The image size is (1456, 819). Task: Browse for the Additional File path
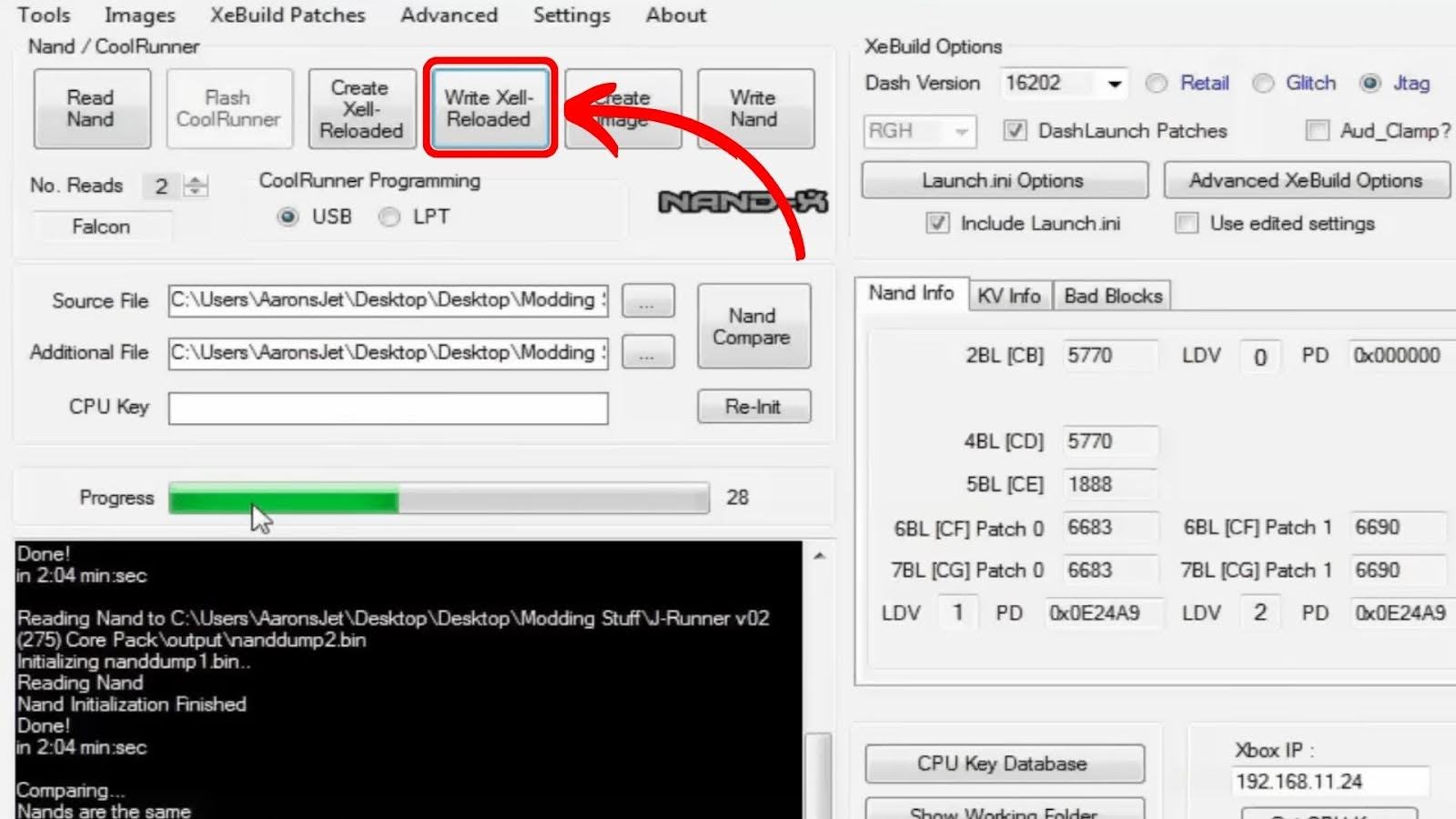tap(647, 353)
